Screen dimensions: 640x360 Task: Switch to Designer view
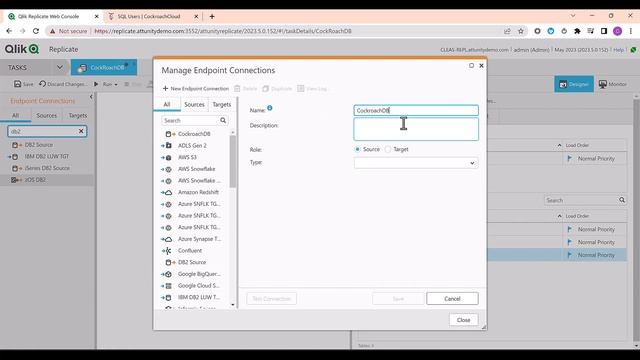tap(573, 84)
